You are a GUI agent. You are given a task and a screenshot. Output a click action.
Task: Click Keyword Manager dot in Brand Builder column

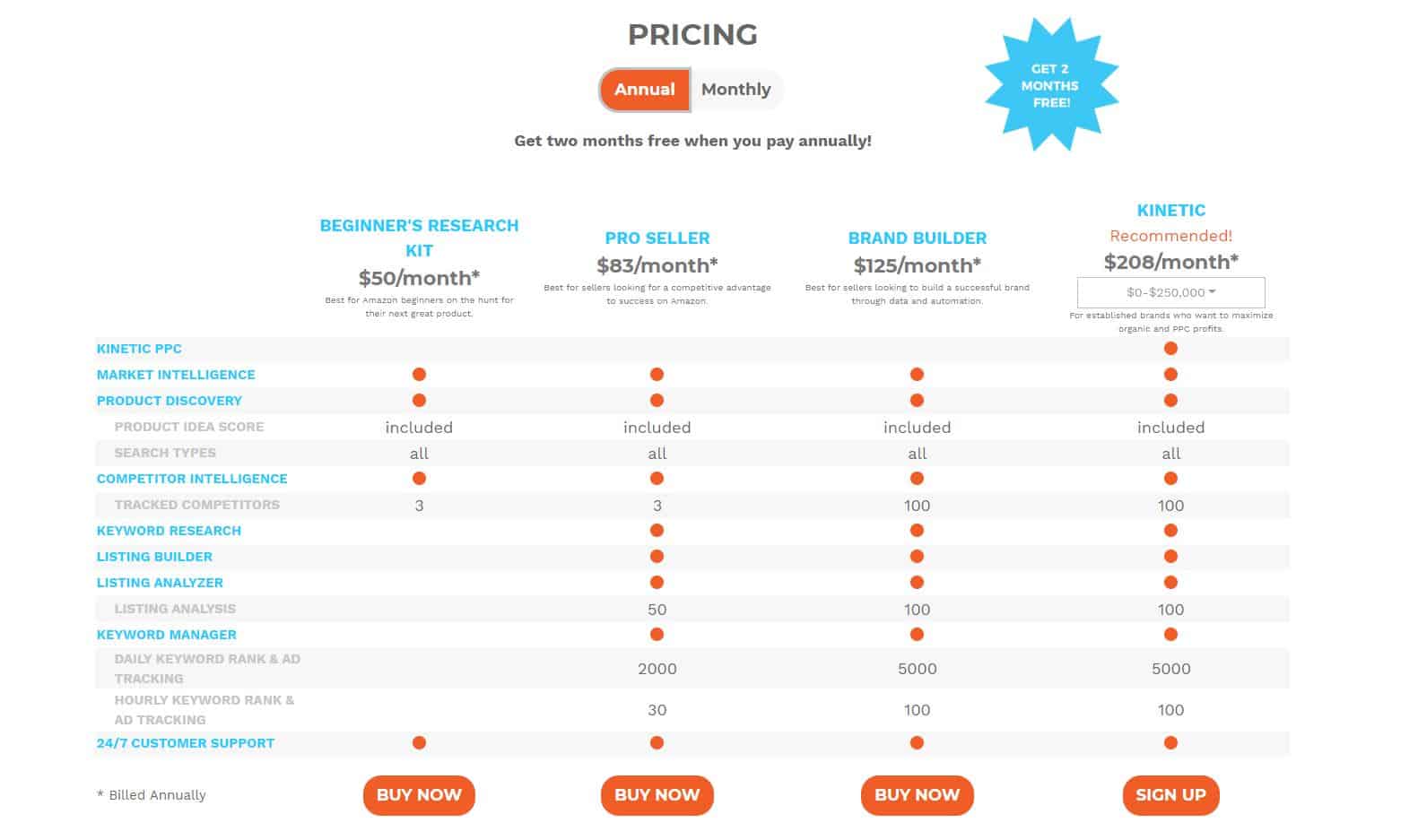[917, 635]
